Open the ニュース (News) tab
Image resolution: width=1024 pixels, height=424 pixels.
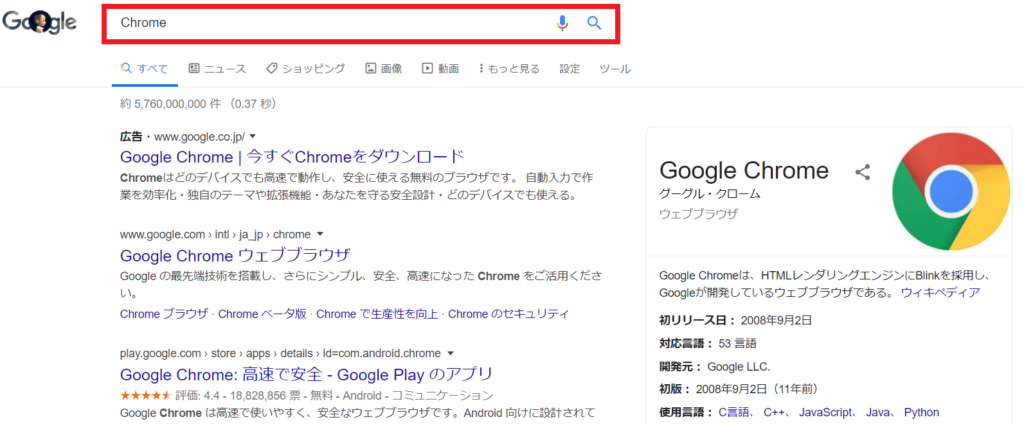pos(217,69)
